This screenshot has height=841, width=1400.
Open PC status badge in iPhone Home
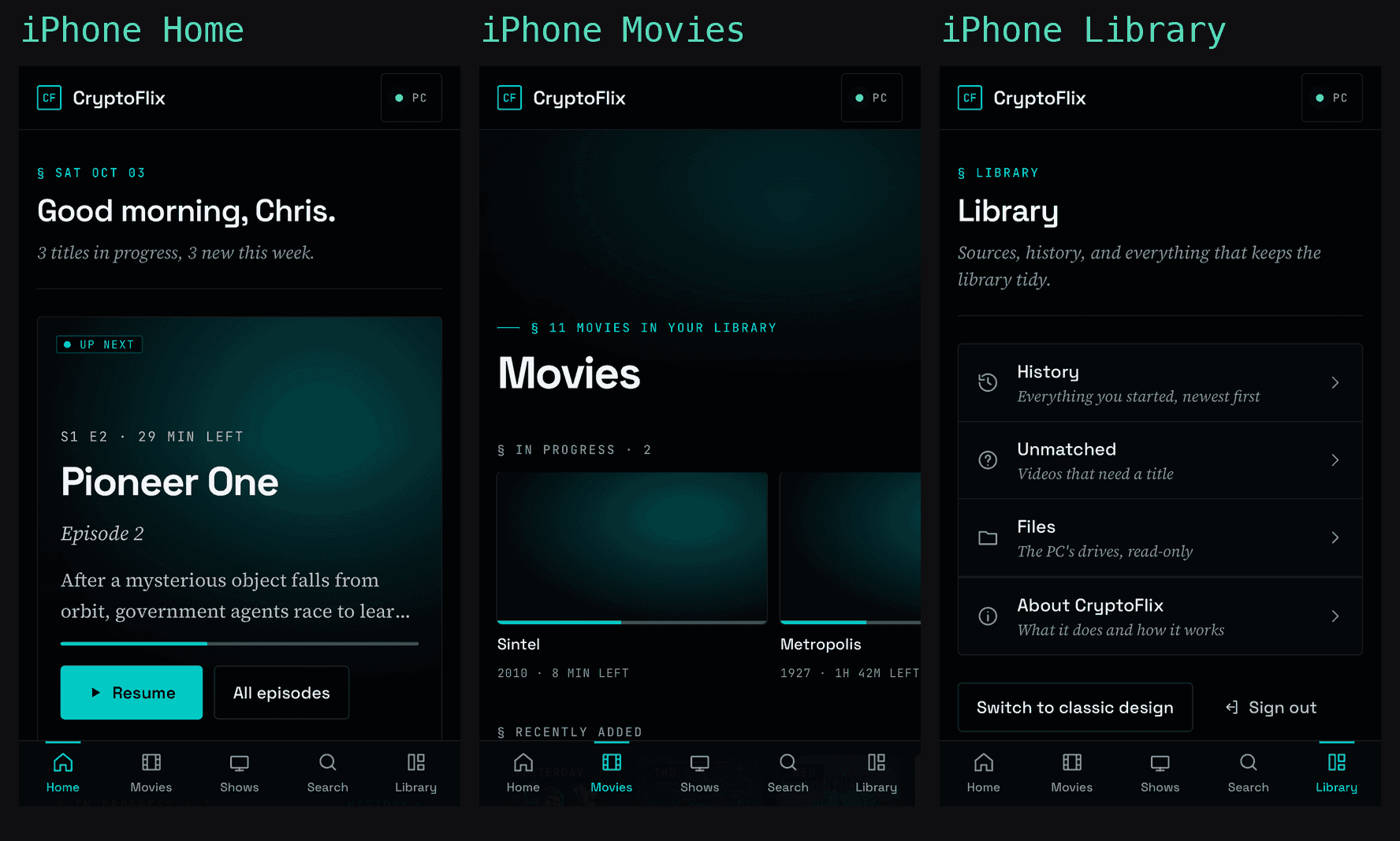[411, 98]
